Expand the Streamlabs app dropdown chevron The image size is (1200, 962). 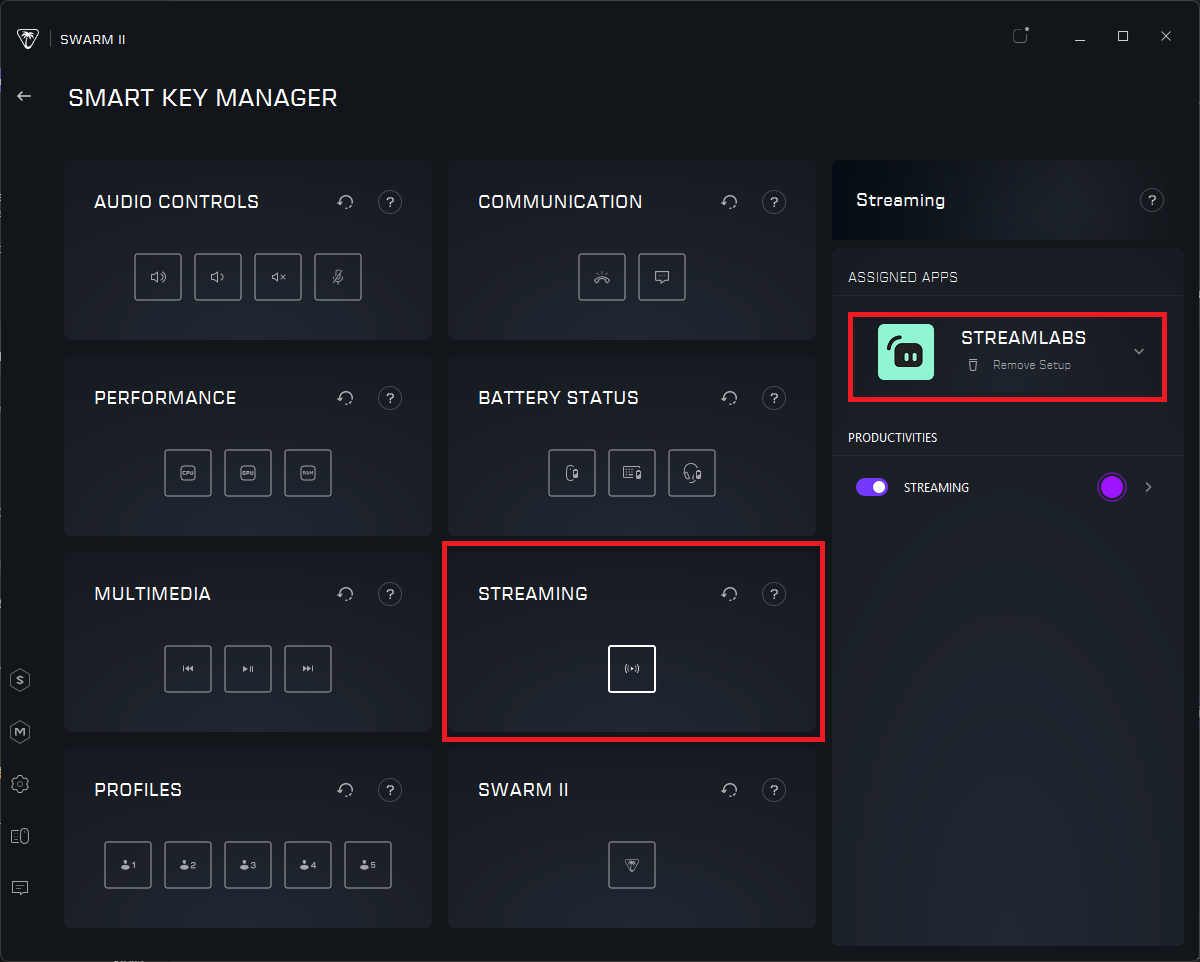[1139, 351]
